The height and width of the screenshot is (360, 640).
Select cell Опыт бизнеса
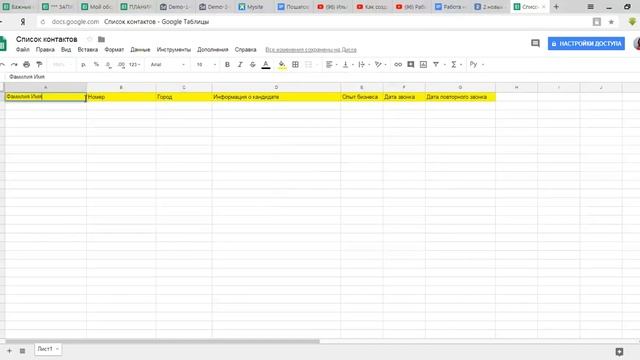(362, 97)
